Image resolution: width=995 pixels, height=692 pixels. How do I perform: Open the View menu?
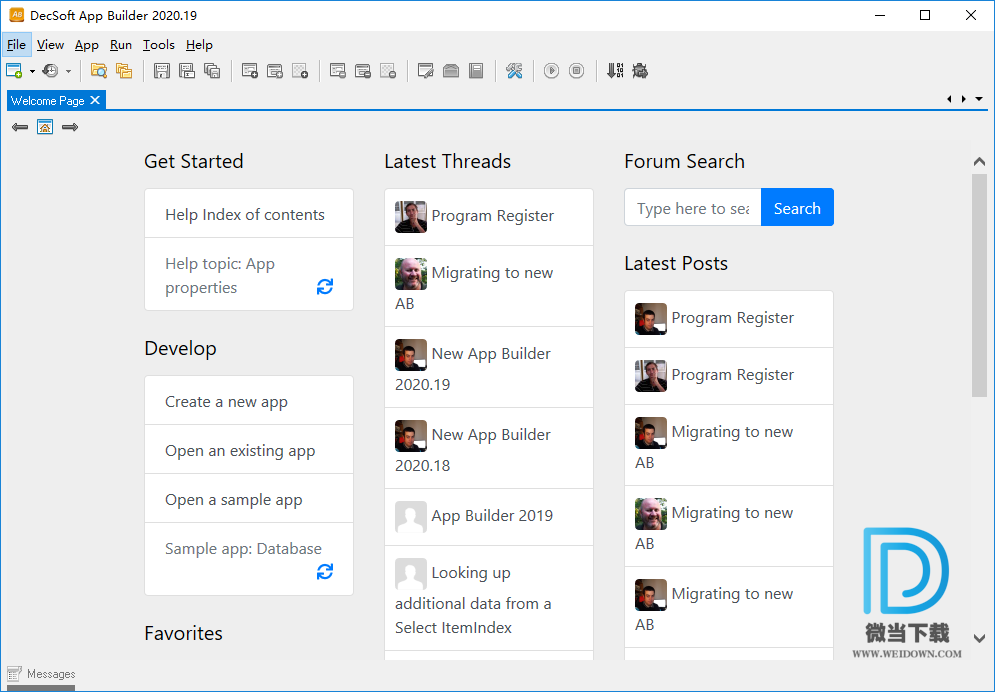coord(50,45)
